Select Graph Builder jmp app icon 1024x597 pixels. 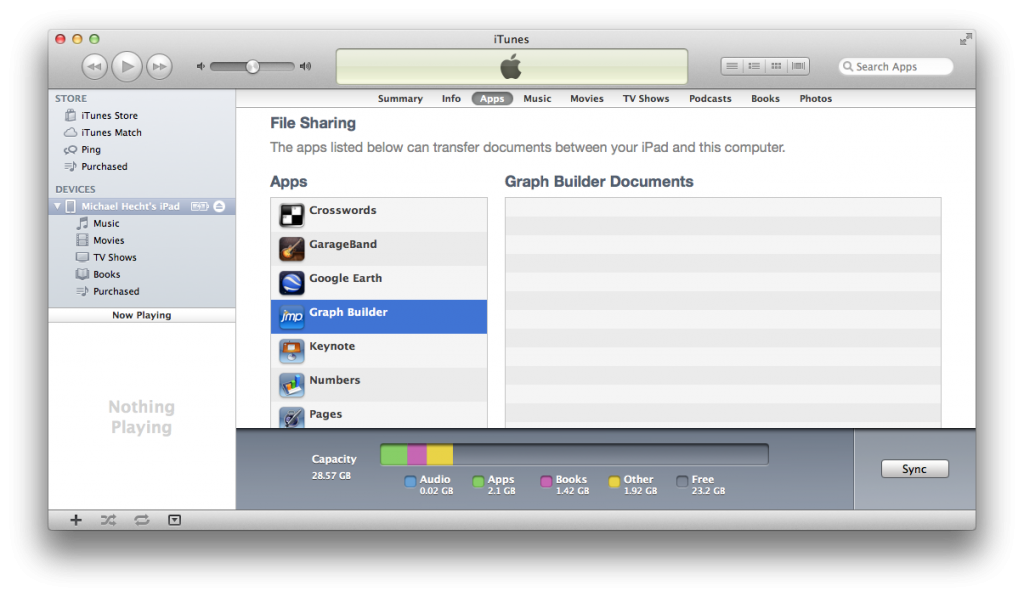point(291,317)
